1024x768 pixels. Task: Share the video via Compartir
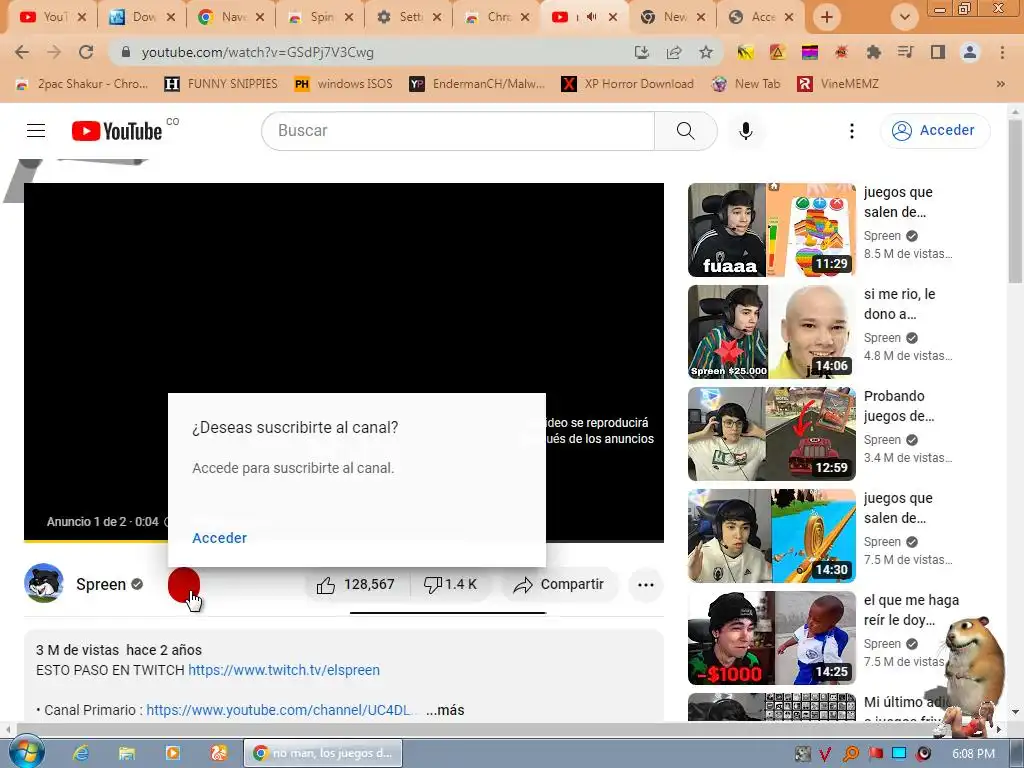tap(558, 584)
